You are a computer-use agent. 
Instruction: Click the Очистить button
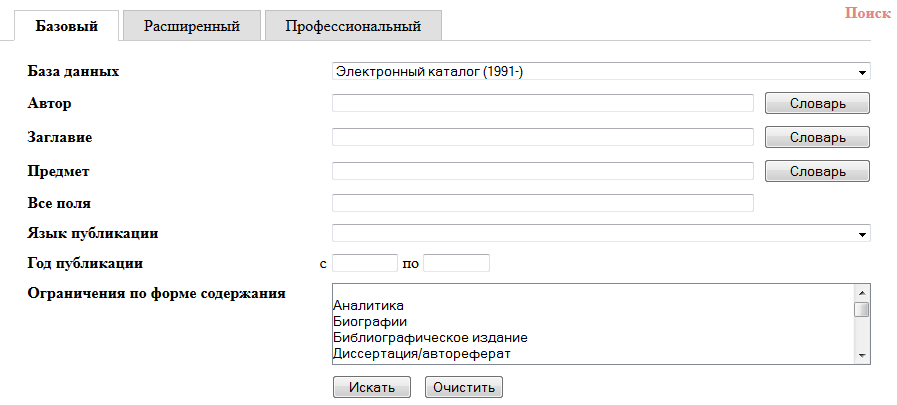tap(464, 387)
